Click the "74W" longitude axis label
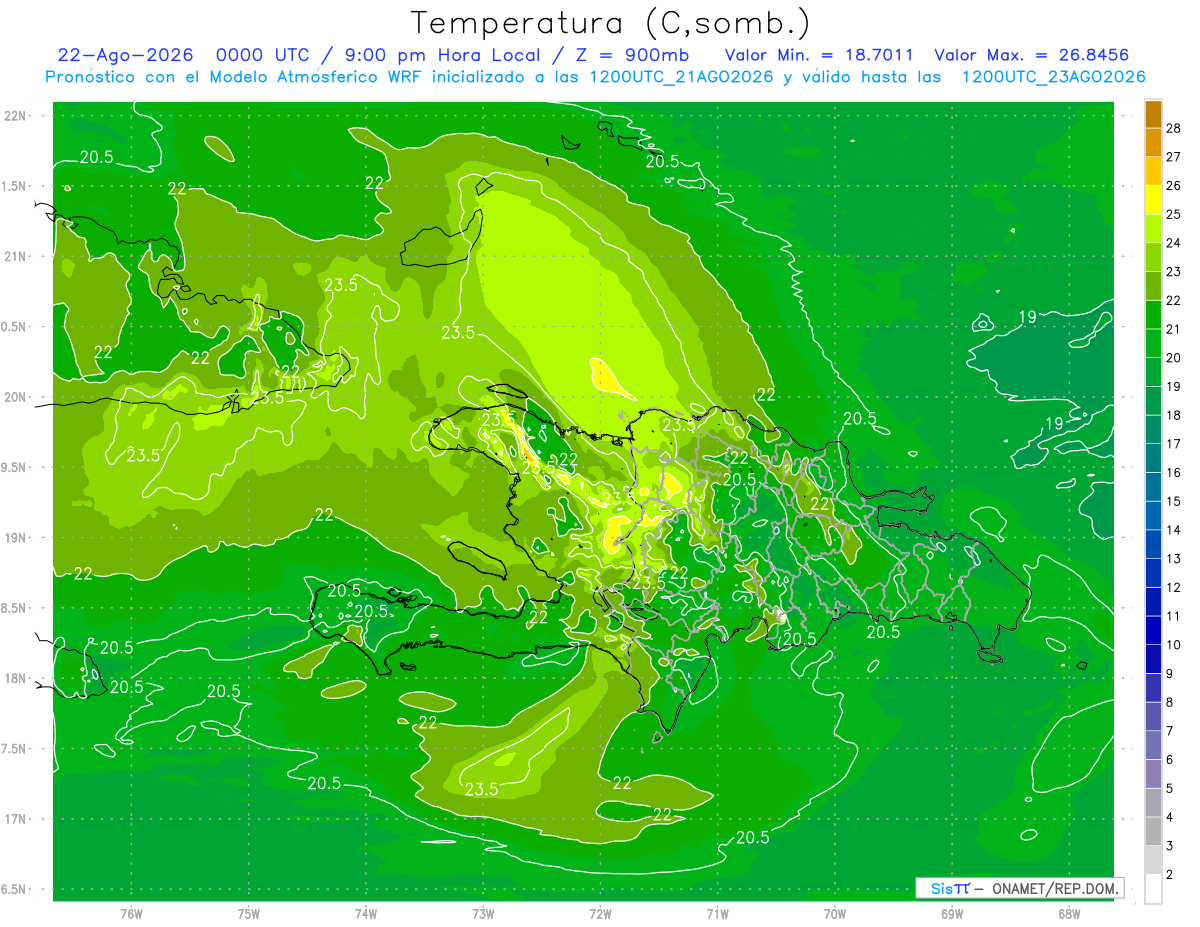Viewport: 1200px width, 927px height. coord(366,913)
